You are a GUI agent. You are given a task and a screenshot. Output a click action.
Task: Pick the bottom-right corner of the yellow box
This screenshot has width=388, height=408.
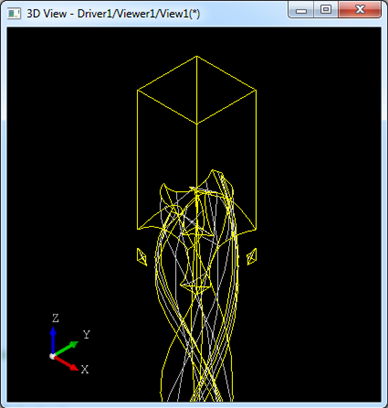(x=256, y=230)
